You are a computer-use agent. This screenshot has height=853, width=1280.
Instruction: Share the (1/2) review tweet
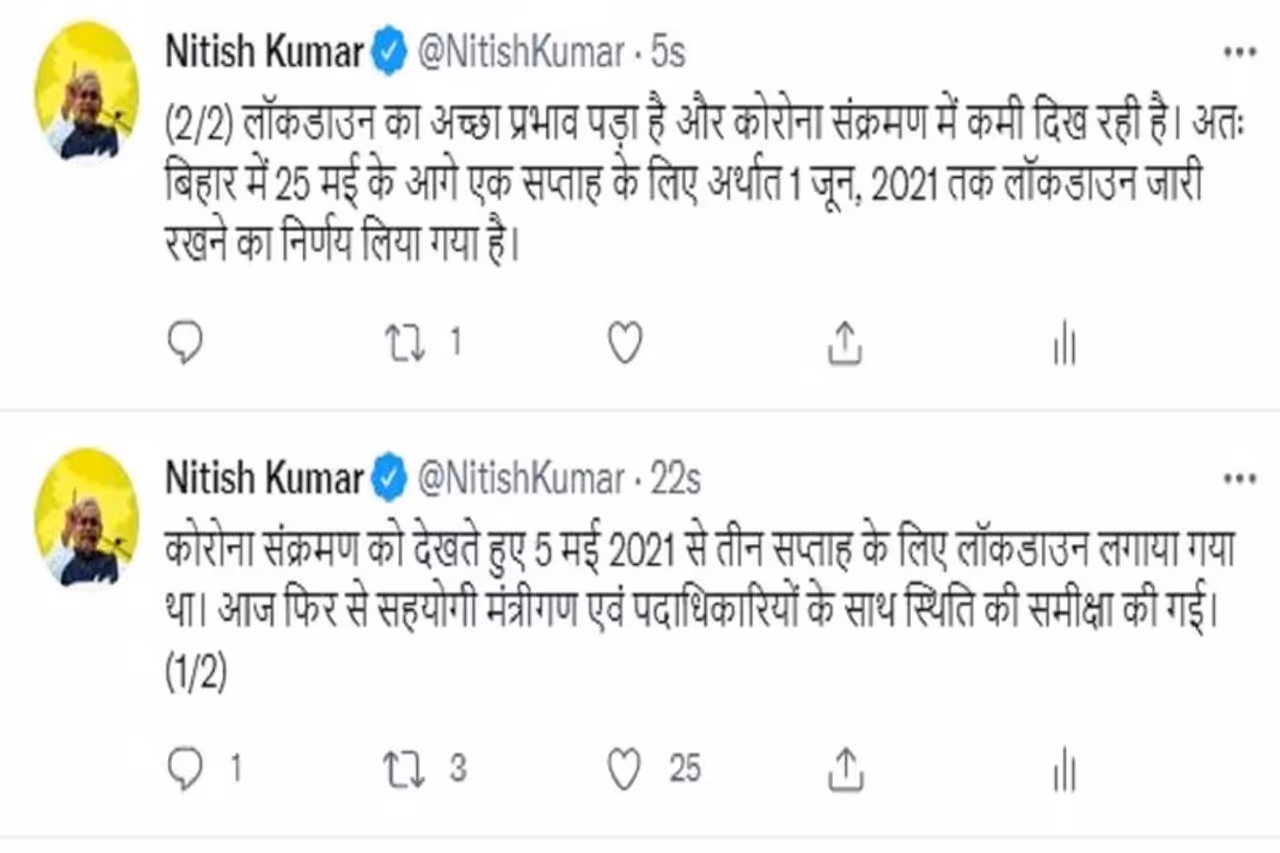point(845,768)
